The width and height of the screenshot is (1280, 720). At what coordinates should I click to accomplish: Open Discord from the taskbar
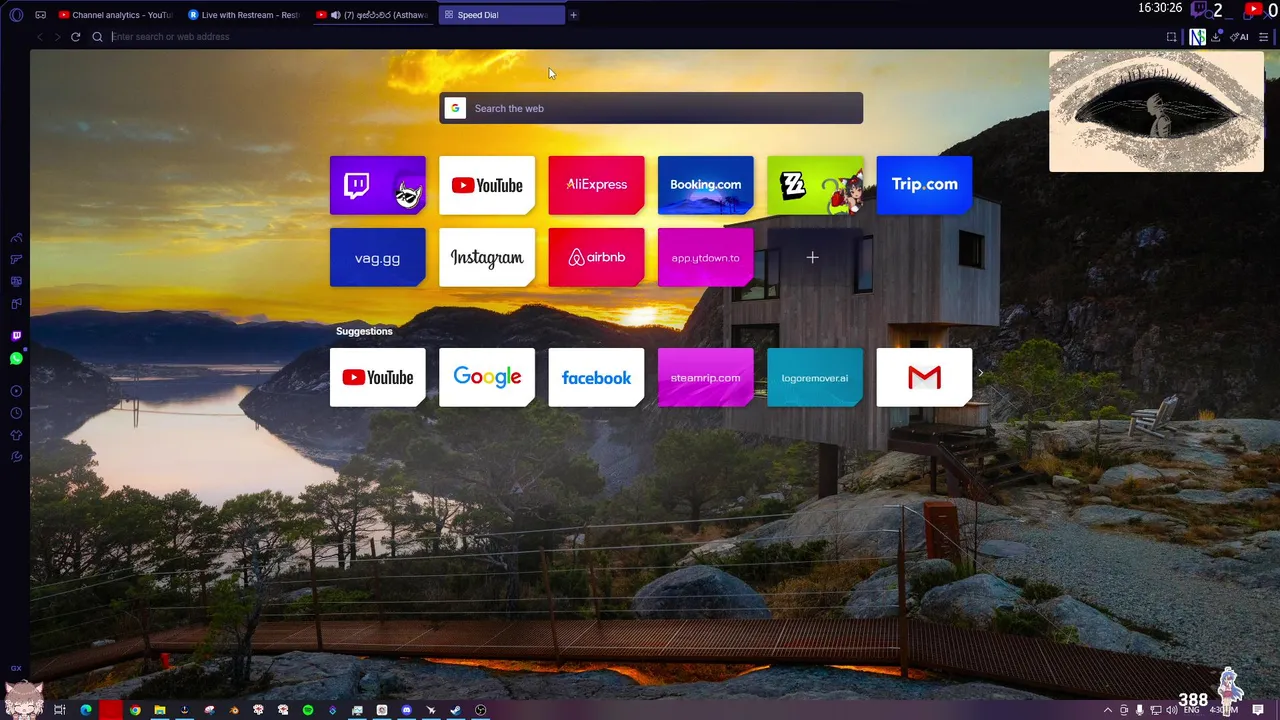[406, 710]
